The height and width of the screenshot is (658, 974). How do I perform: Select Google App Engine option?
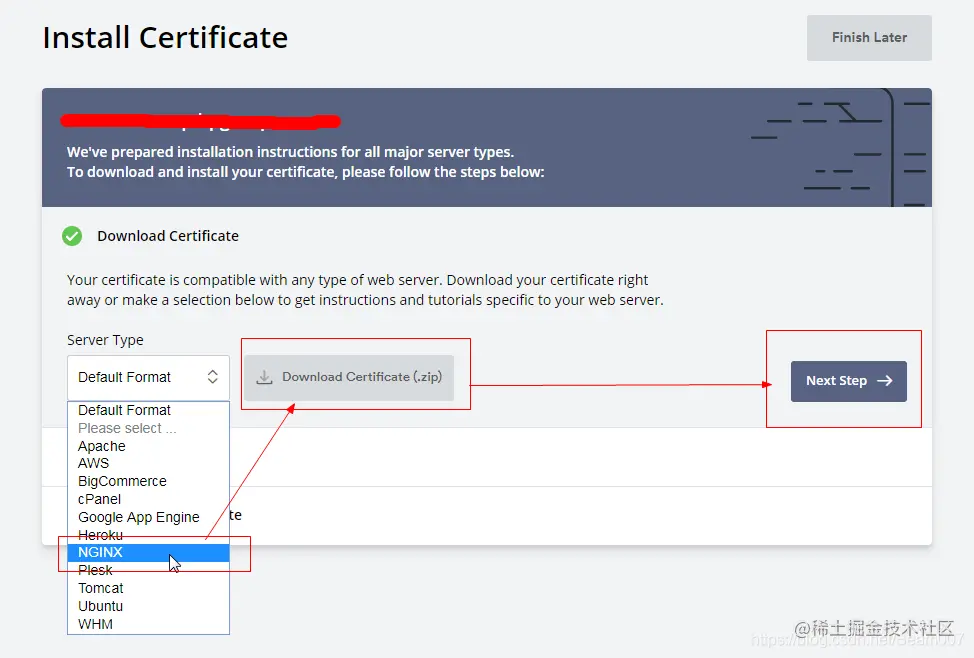click(x=148, y=517)
